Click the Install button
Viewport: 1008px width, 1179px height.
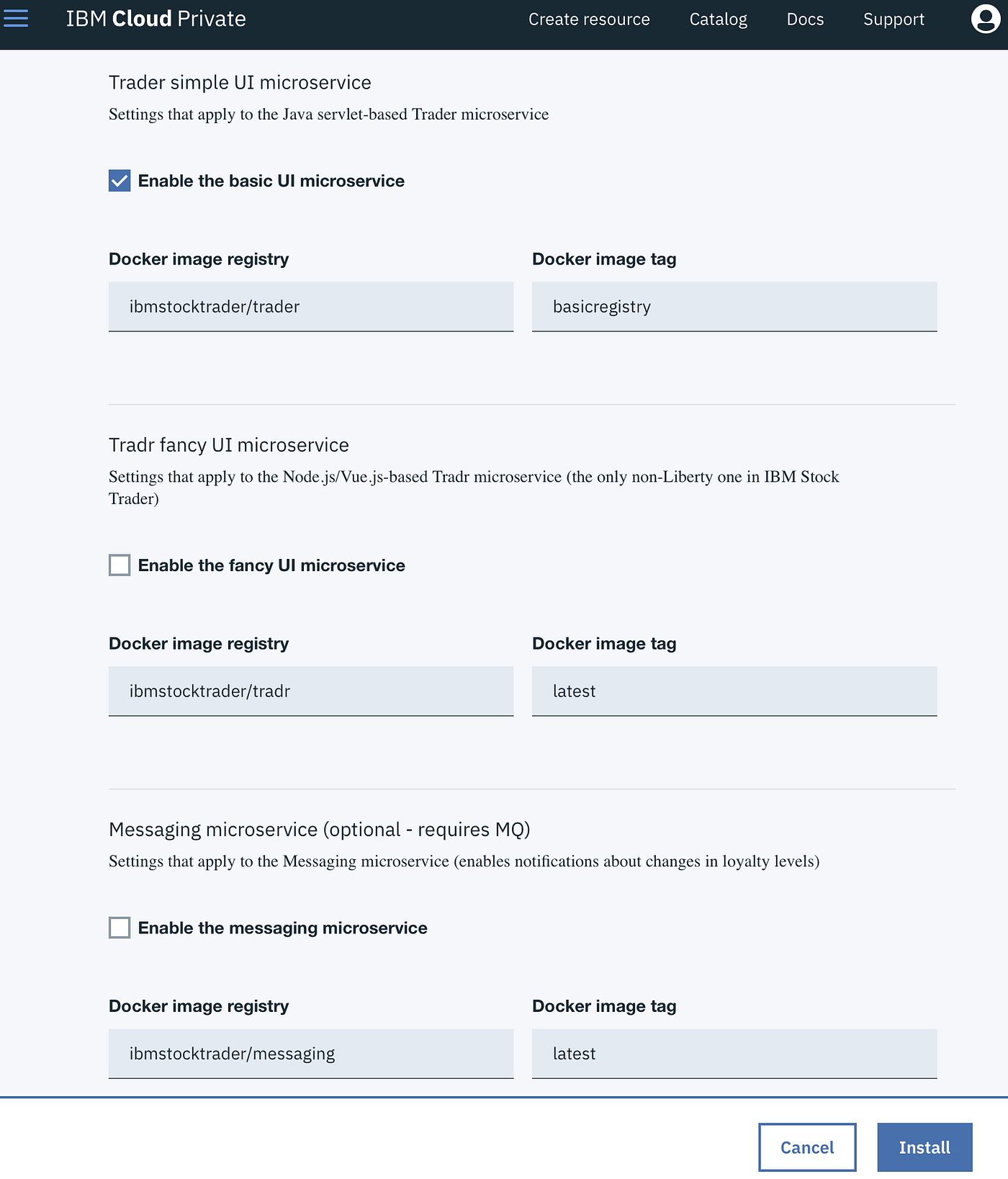point(924,1147)
